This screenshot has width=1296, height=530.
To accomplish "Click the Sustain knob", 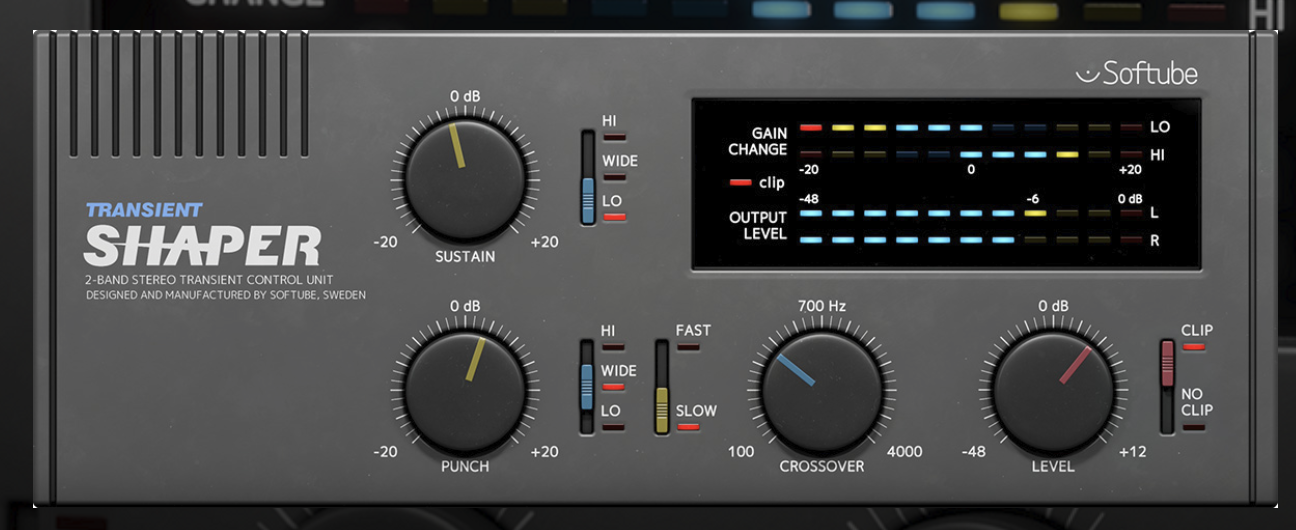I will click(465, 178).
